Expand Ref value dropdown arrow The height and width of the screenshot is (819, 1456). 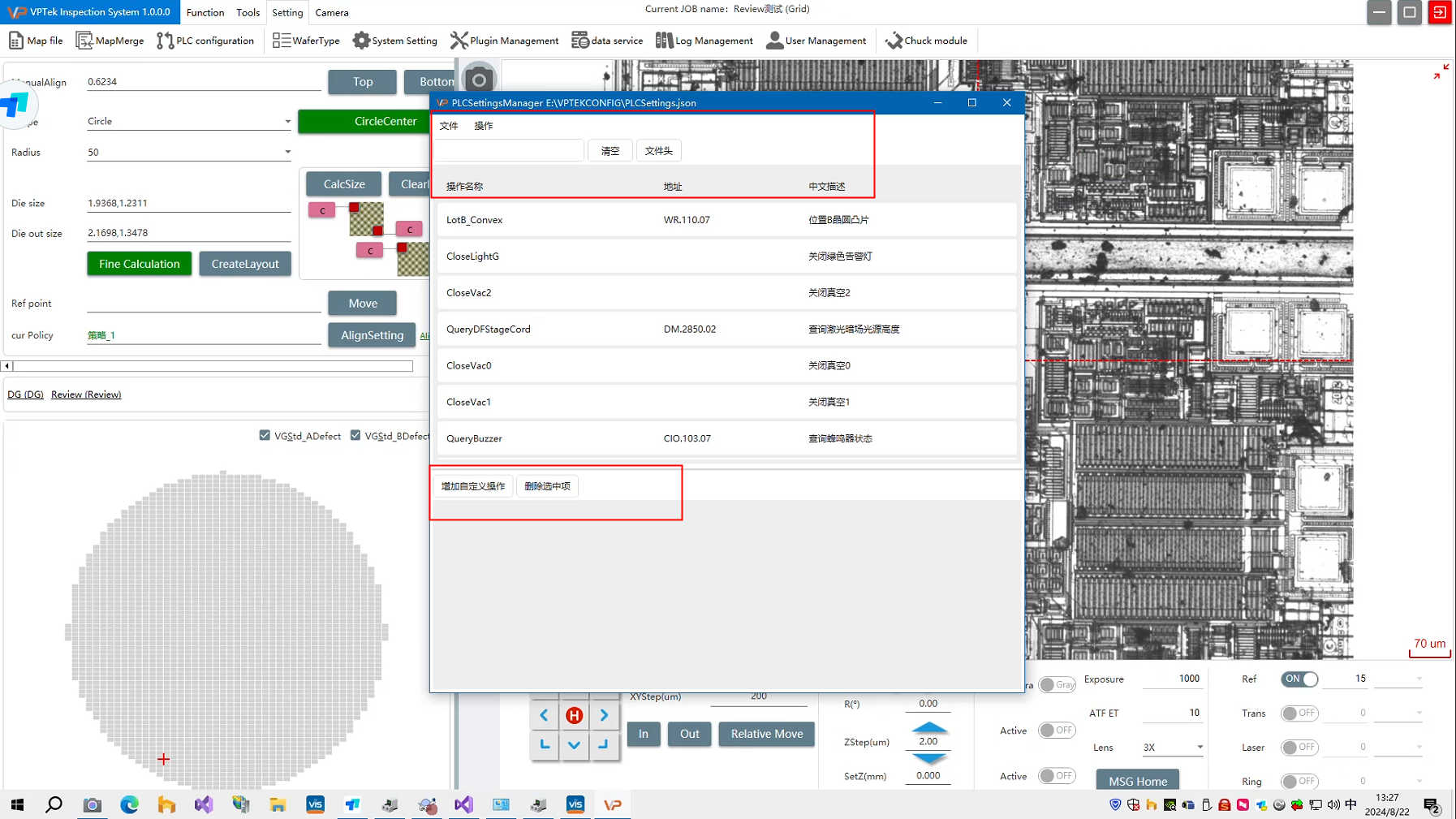(x=1419, y=679)
